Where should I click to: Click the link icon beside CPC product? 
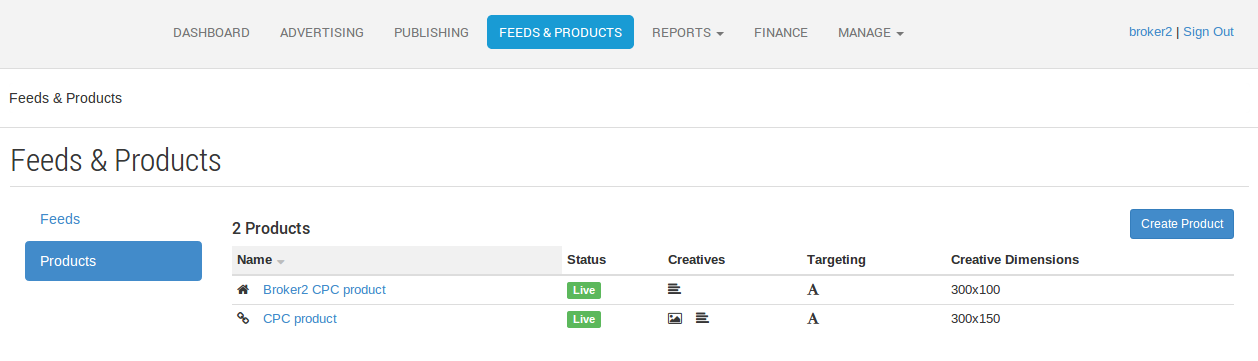pos(243,319)
